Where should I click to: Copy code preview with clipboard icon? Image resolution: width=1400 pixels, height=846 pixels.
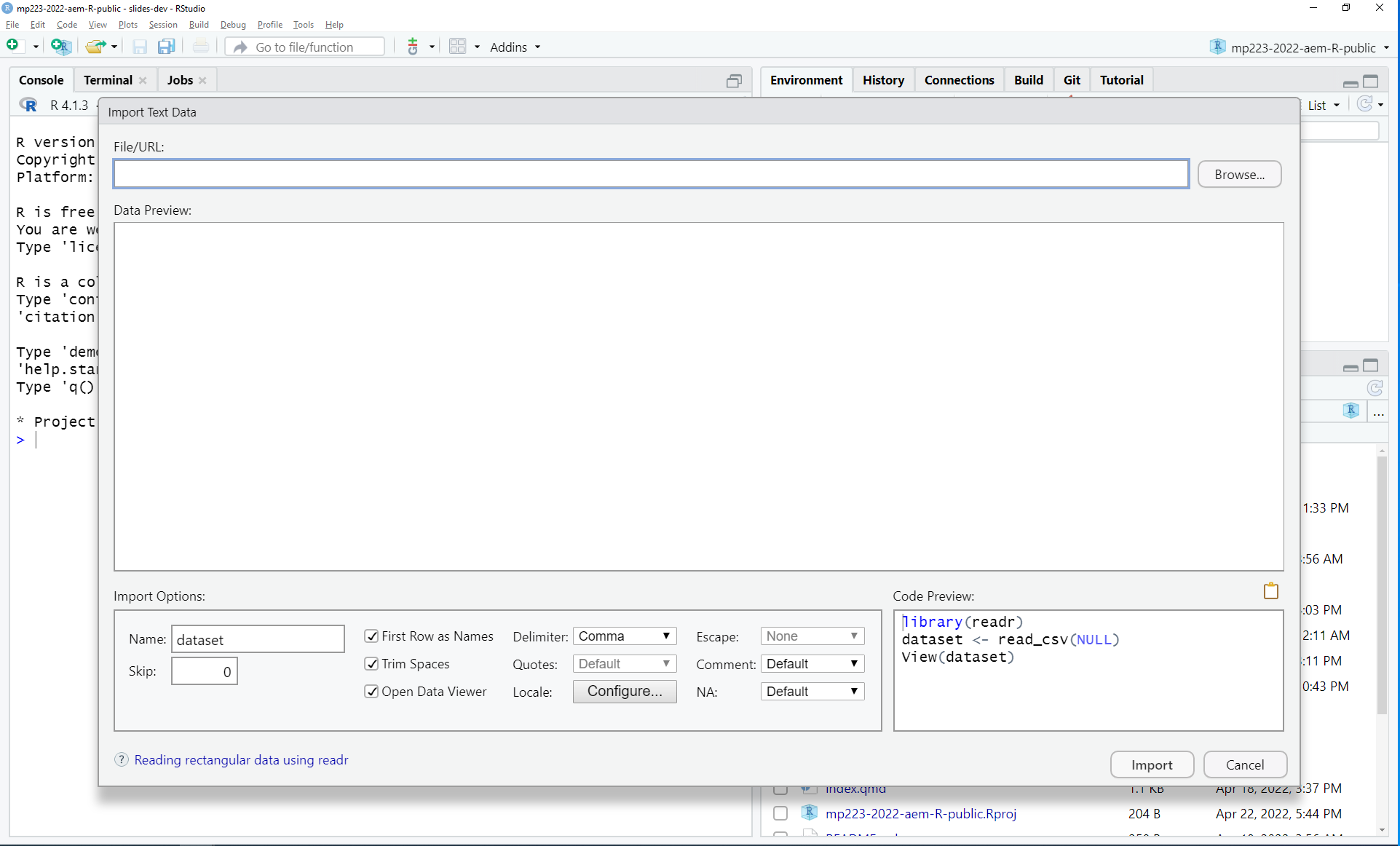coord(1270,591)
